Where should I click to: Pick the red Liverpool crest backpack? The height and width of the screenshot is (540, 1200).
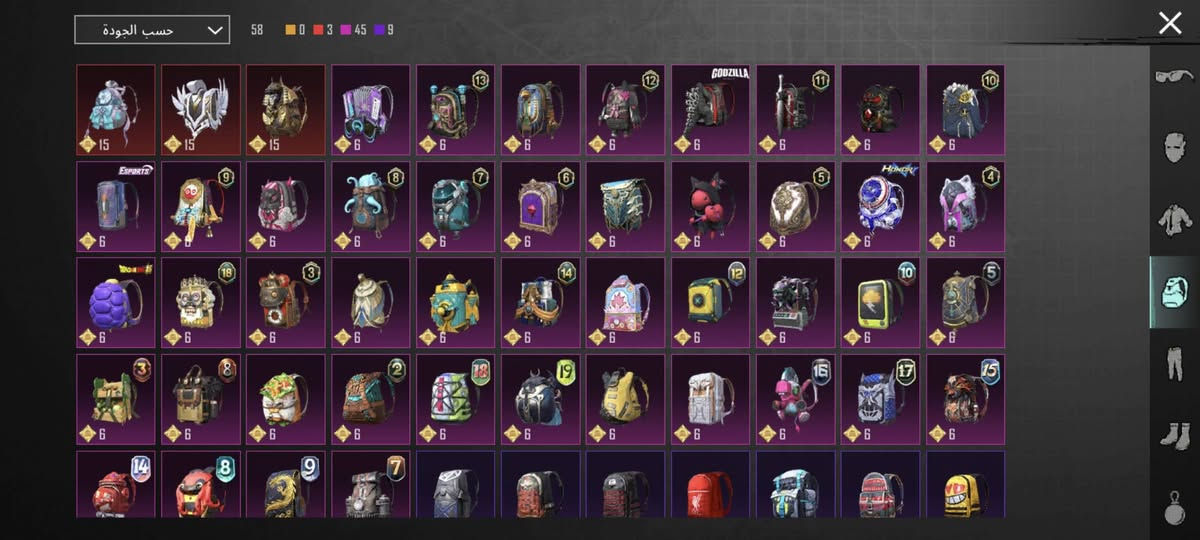[x=710, y=485]
